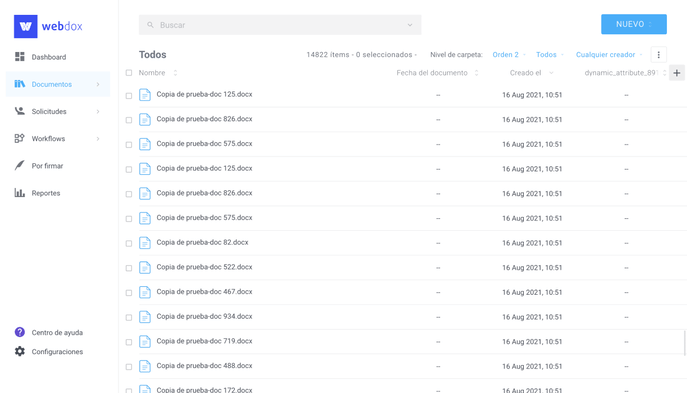Open Configuraciones link
The height and width of the screenshot is (393, 687).
(x=57, y=352)
